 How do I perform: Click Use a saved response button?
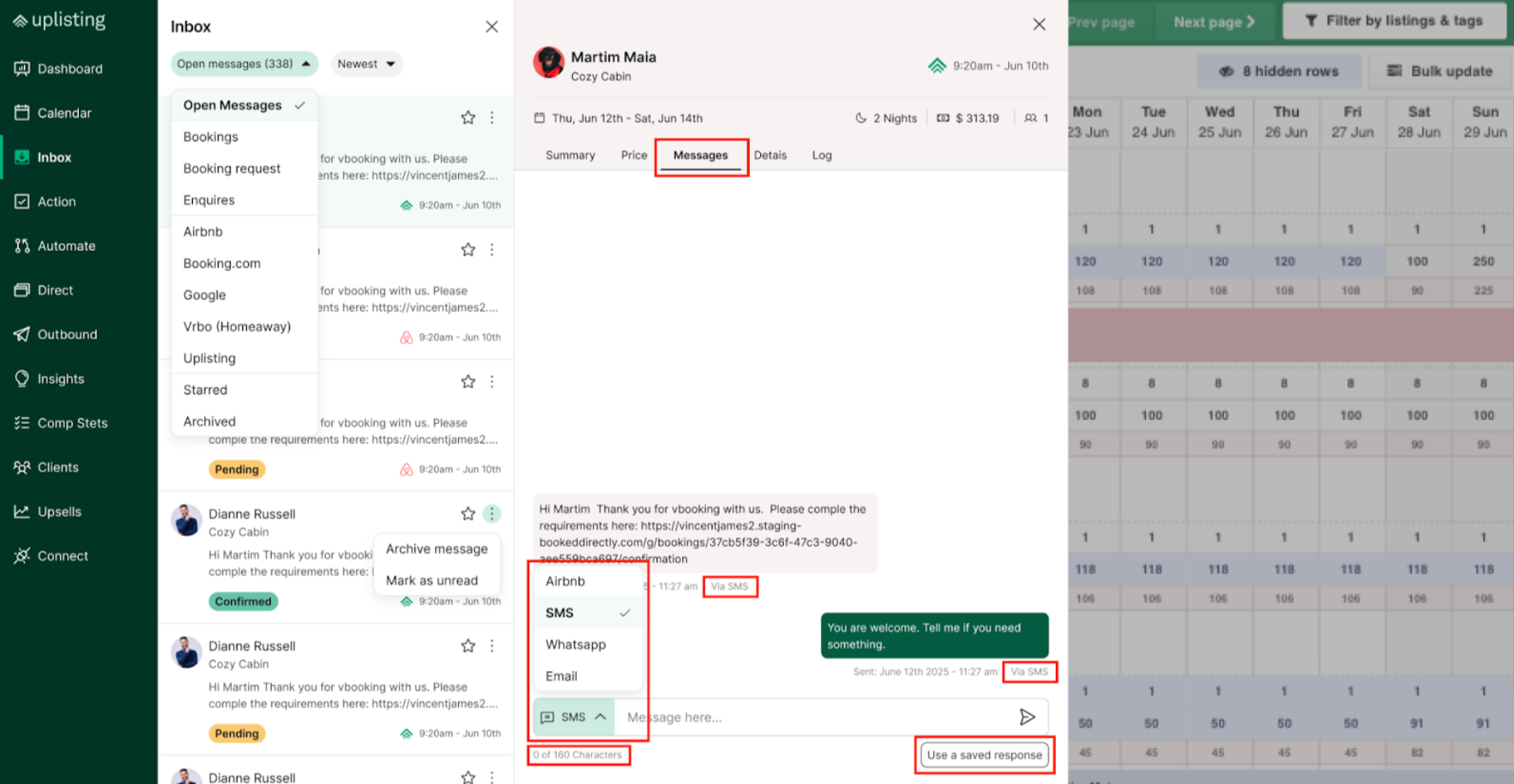click(985, 755)
